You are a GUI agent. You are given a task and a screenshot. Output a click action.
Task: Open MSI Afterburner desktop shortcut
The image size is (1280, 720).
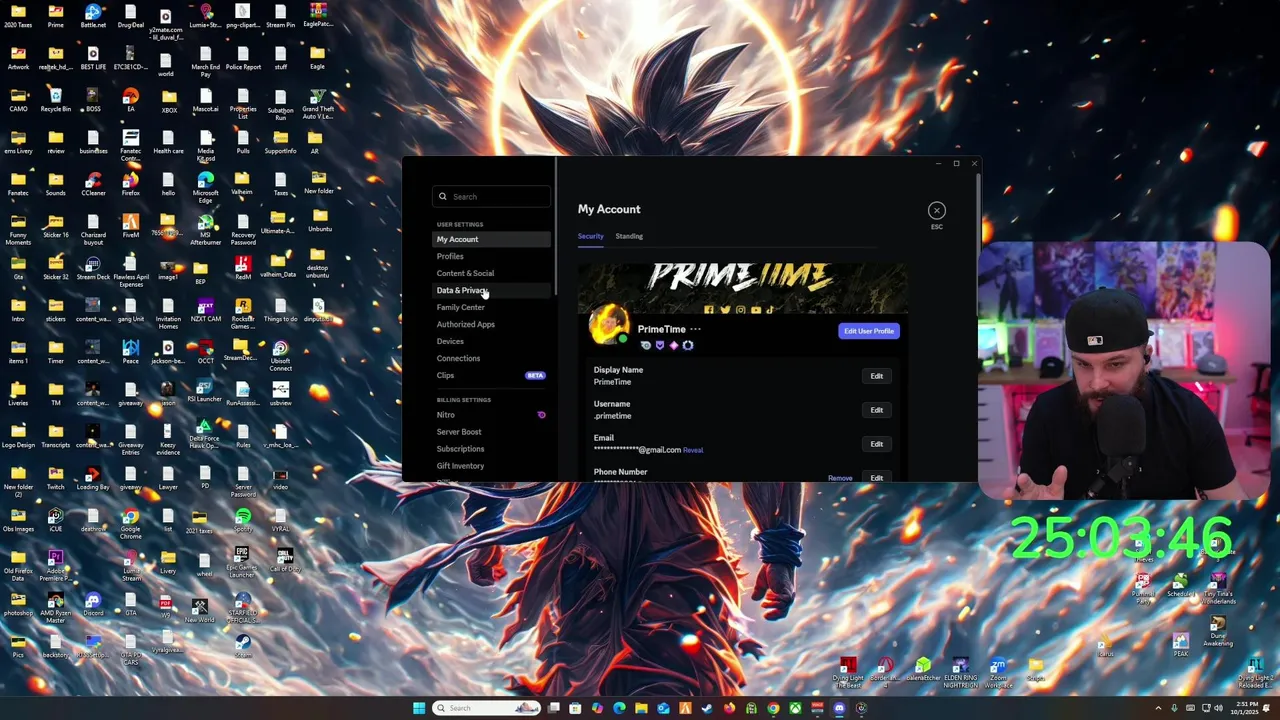[x=205, y=229]
